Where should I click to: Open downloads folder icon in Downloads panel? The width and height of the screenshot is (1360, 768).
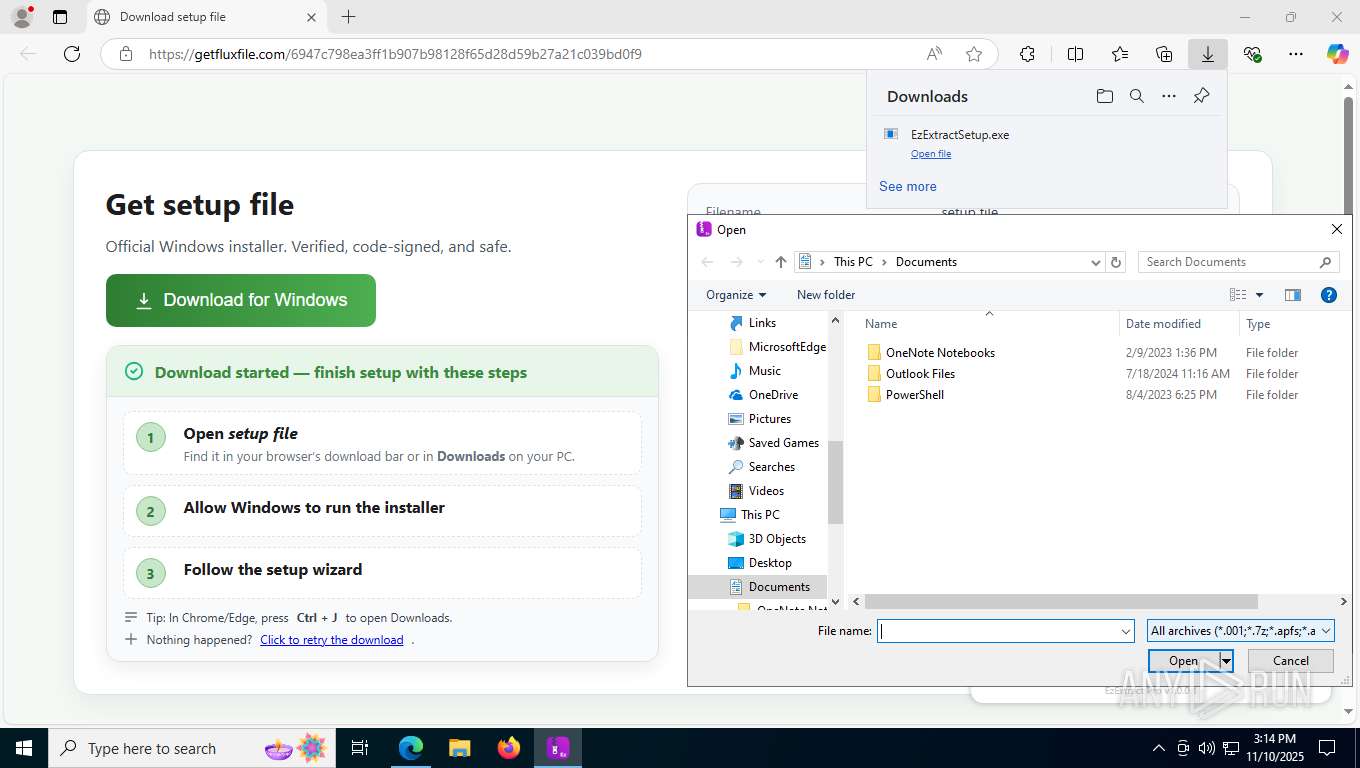coord(1105,96)
